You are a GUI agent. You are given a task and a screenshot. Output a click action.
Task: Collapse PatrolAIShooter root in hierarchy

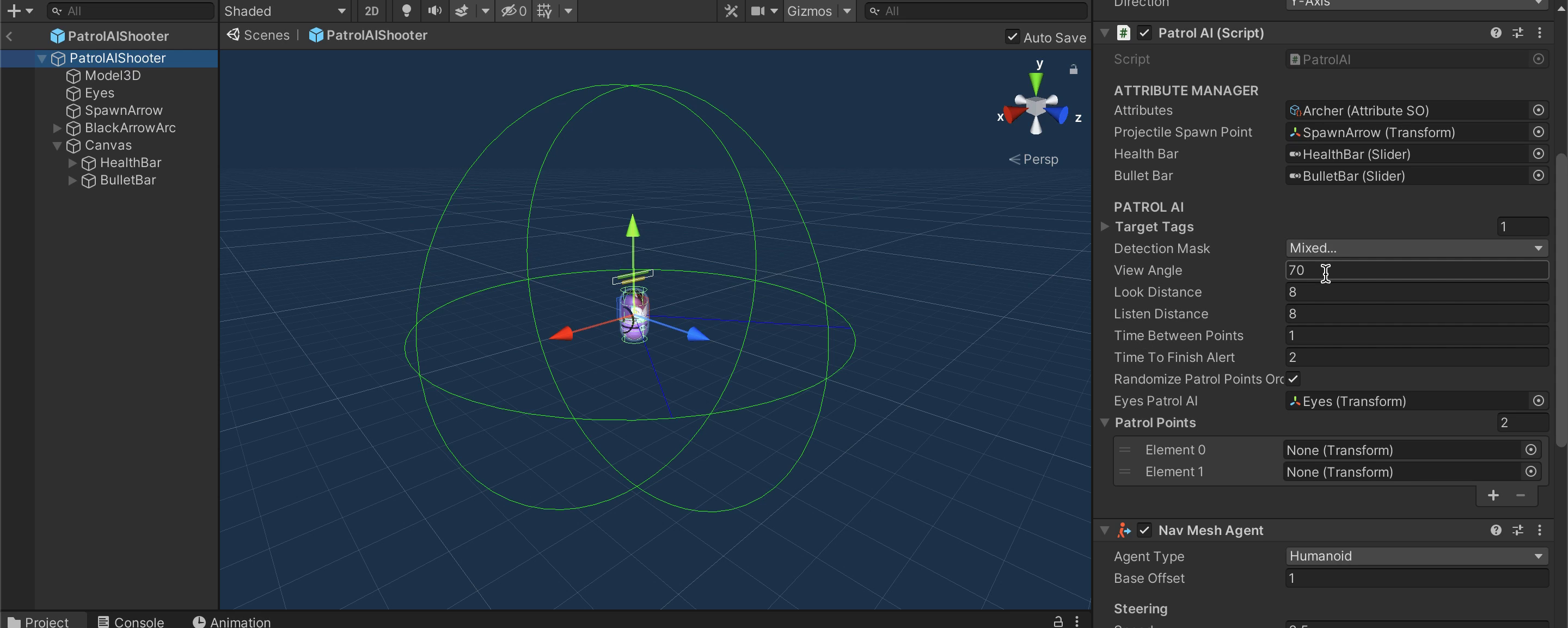41,58
